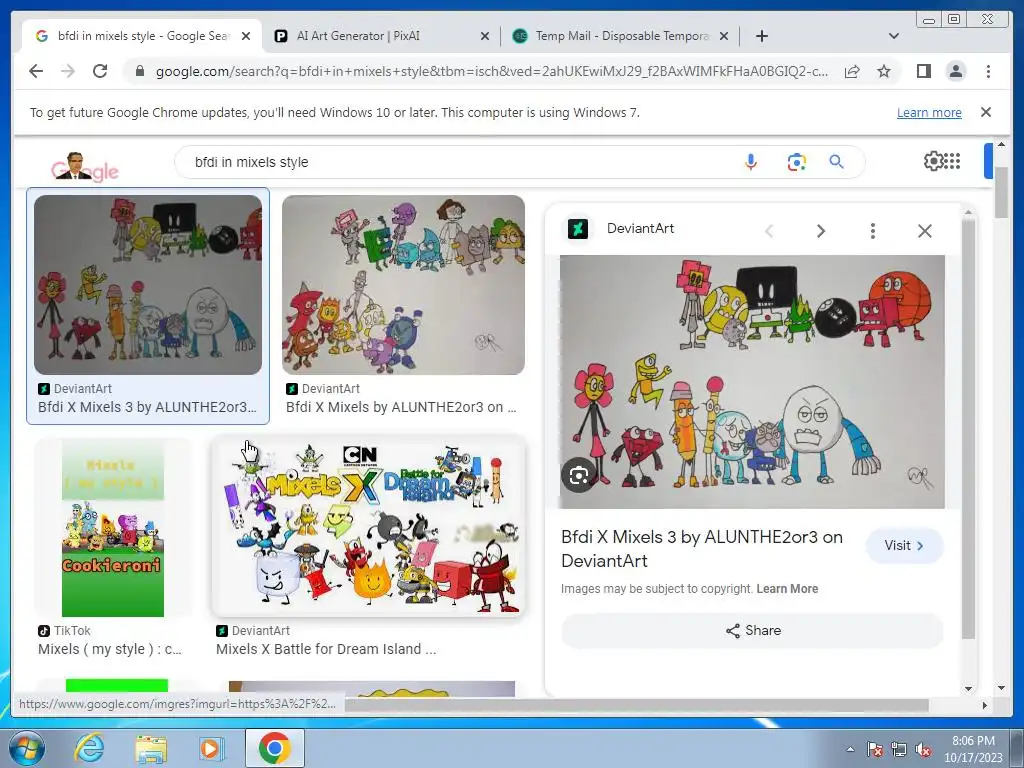1024x768 pixels.
Task: Open Google Lens search by image
Action: pyautogui.click(x=796, y=162)
